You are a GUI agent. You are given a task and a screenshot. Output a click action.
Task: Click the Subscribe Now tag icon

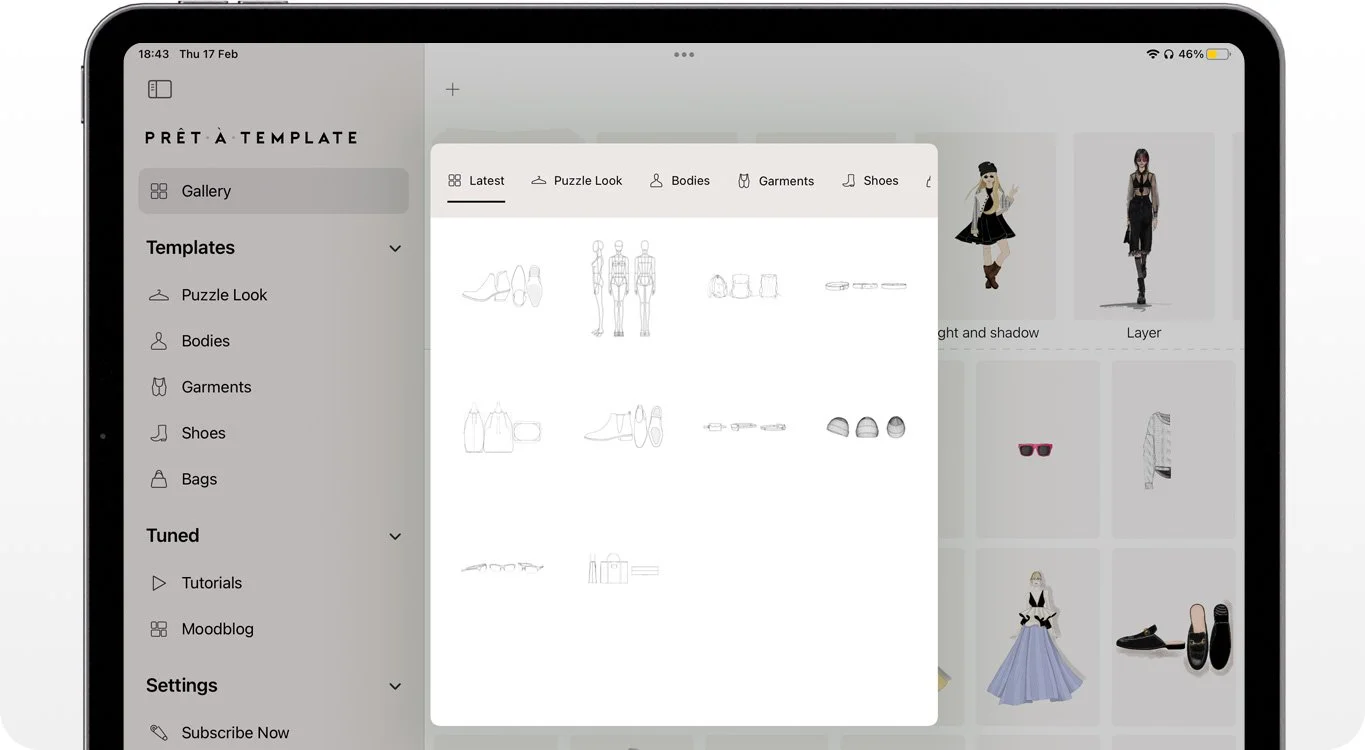(x=158, y=733)
